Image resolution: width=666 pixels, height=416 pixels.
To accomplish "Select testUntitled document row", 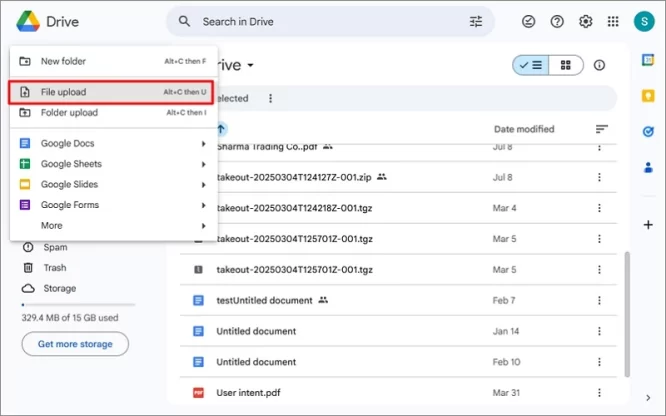I will (x=398, y=300).
